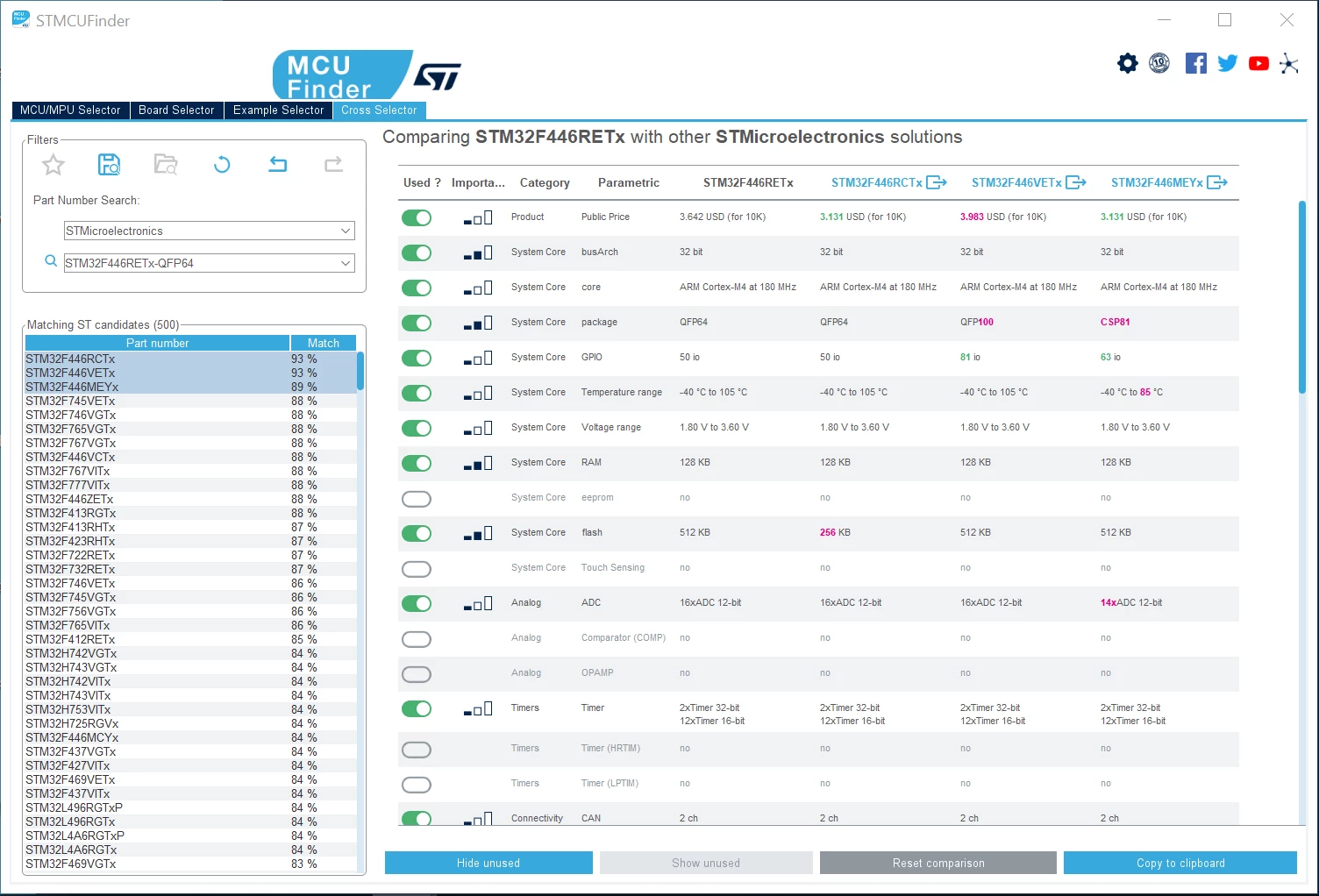Viewport: 1319px width, 896px height.
Task: Switch to Board Selector tab
Action: [176, 110]
